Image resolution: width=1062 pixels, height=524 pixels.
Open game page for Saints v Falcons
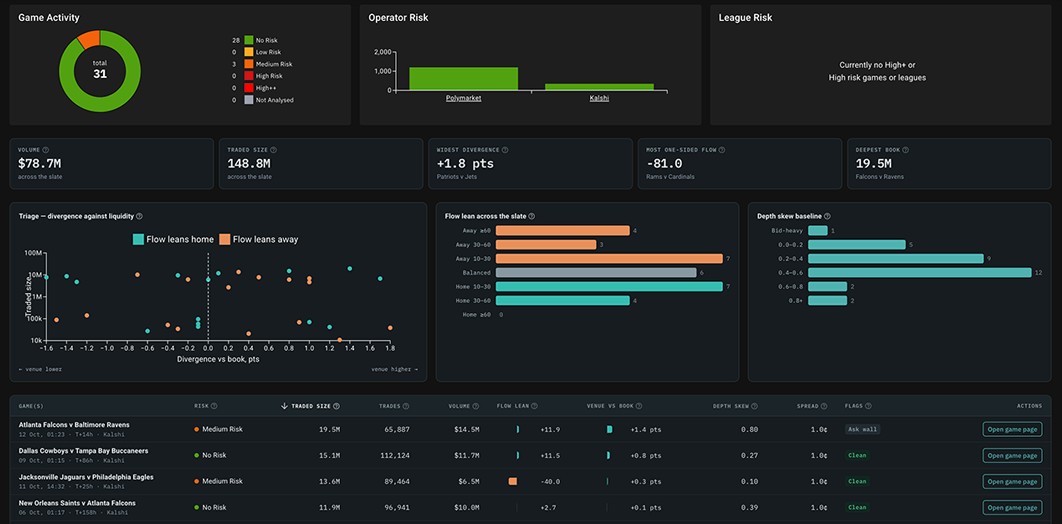click(x=1012, y=507)
